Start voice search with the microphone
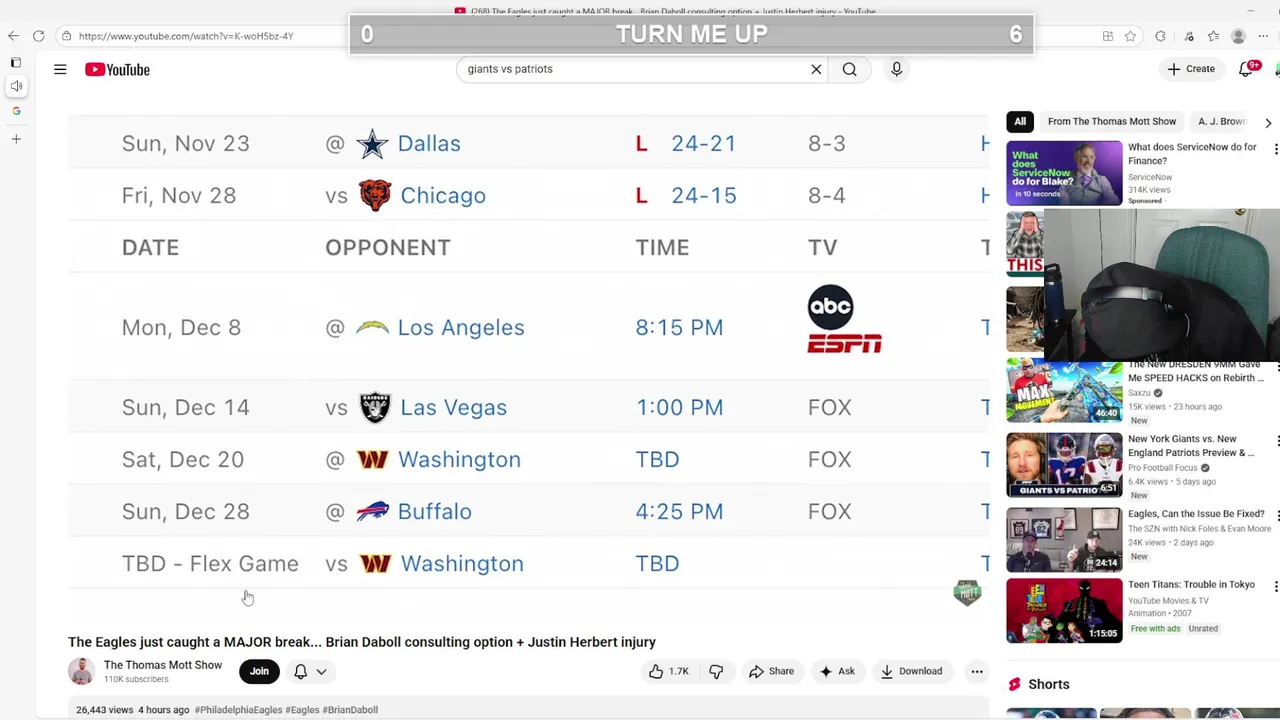 click(896, 69)
